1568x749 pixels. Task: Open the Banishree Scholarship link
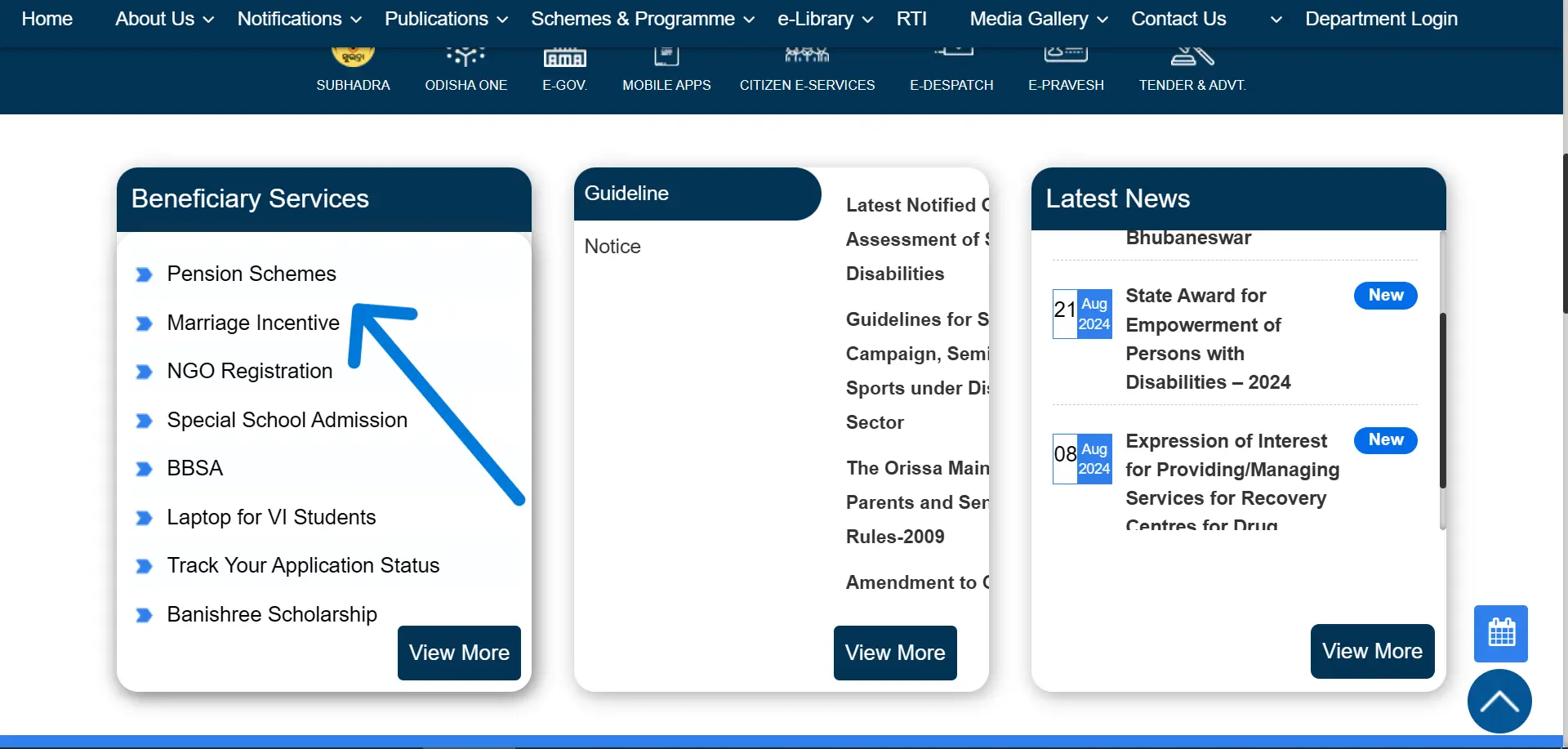coord(272,614)
